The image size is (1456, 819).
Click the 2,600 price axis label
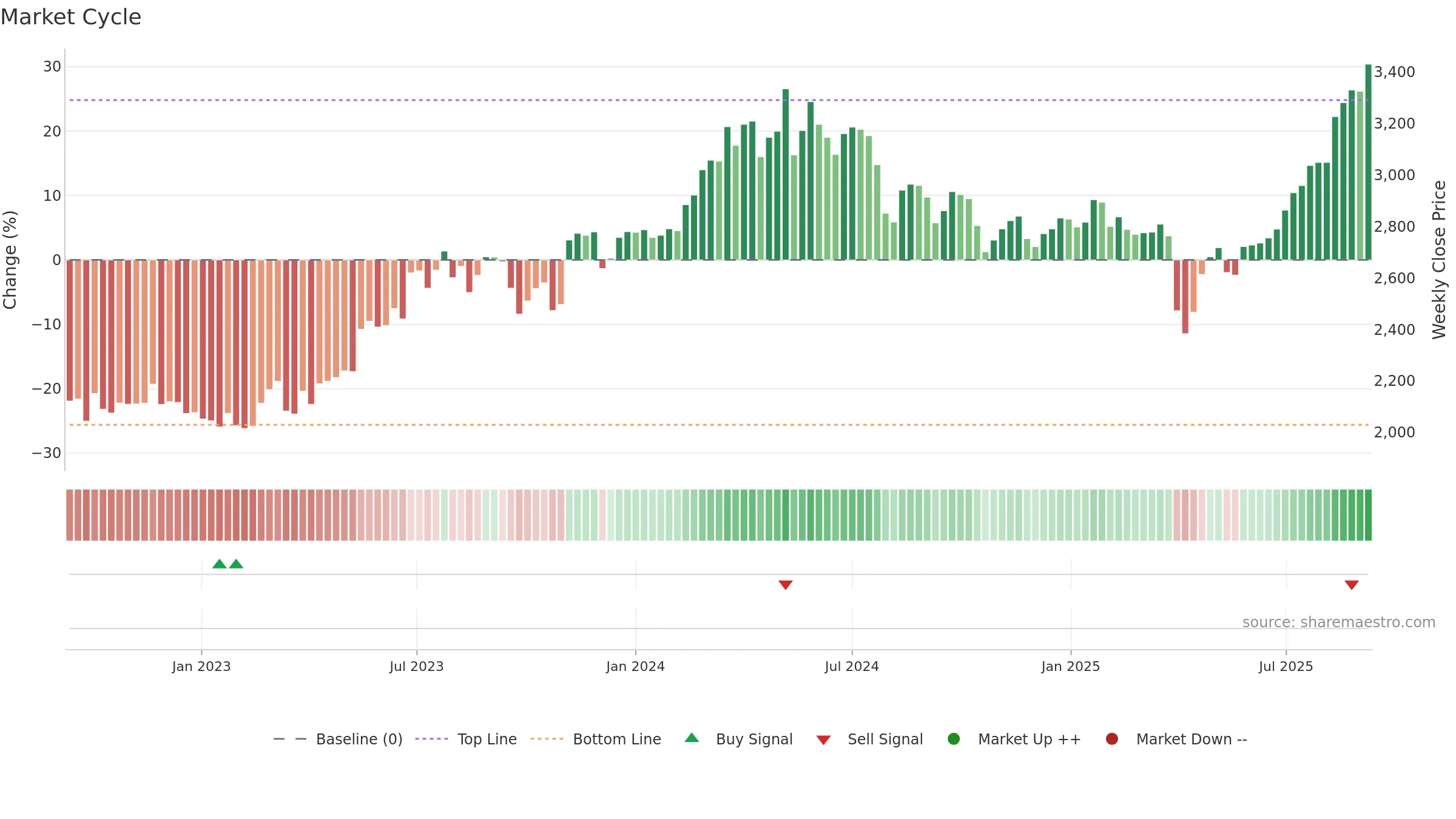point(1395,278)
